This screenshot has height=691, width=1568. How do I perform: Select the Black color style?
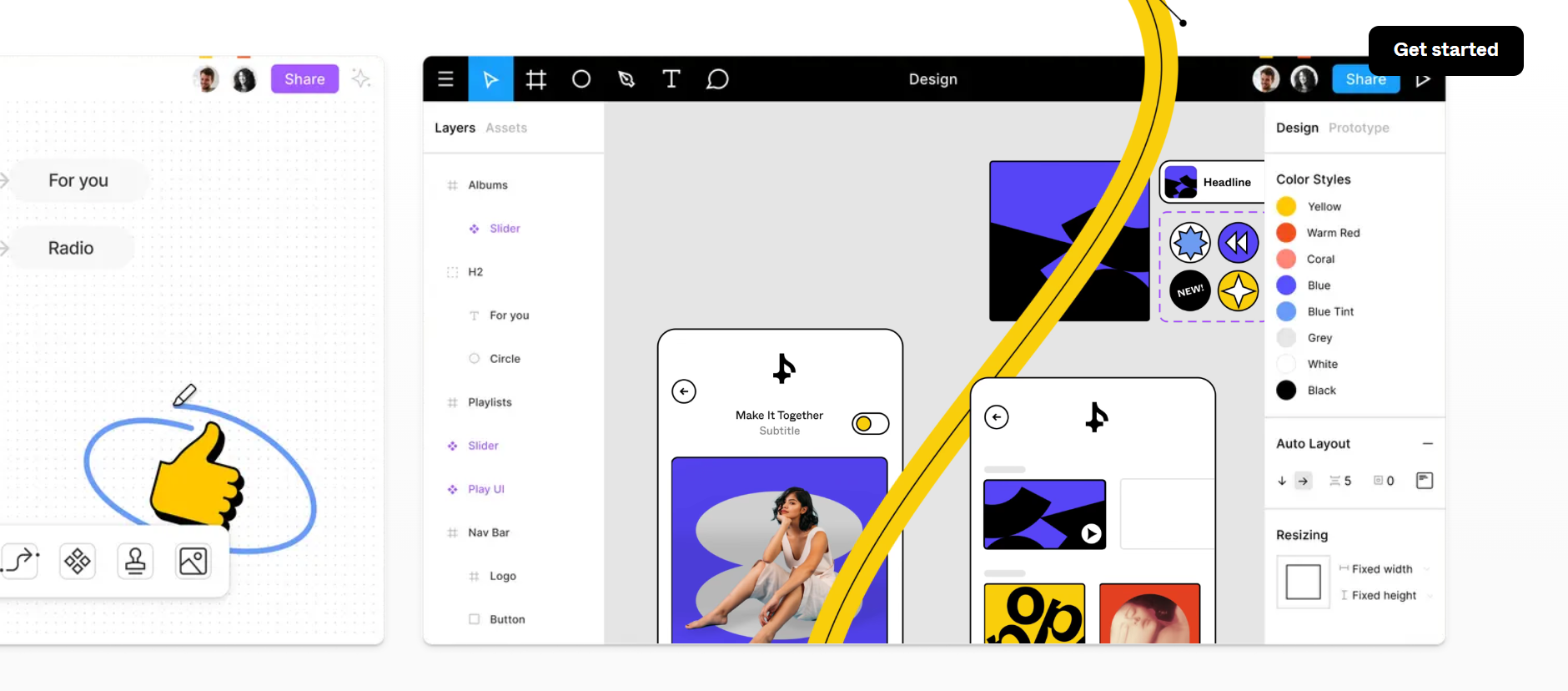click(1307, 391)
